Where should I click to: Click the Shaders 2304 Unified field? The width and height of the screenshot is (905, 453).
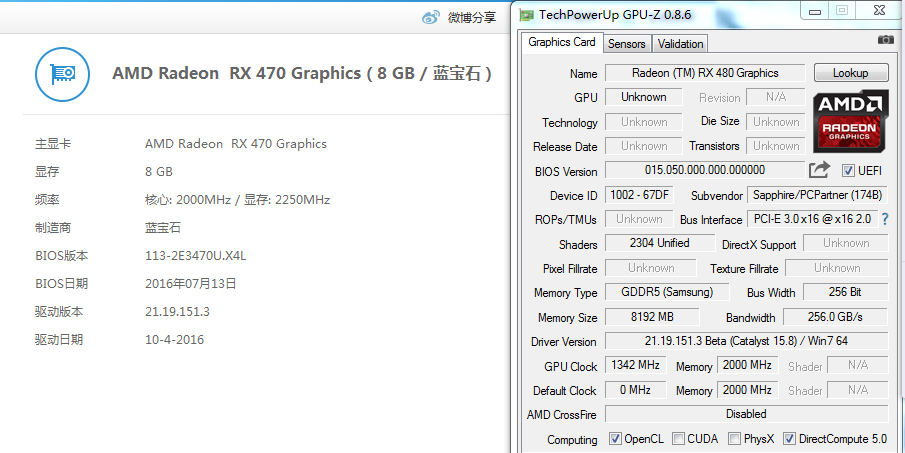point(660,243)
